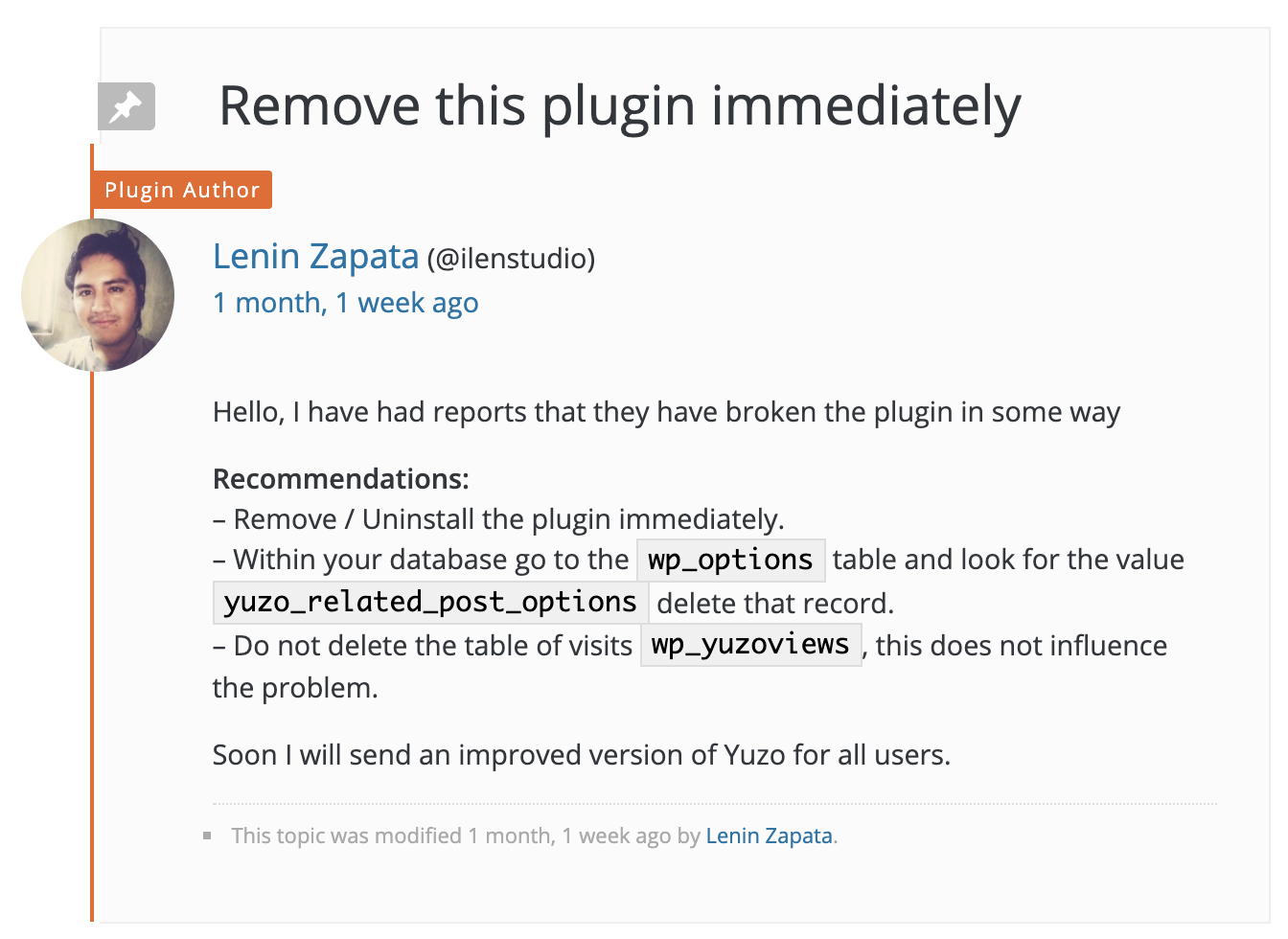Screen dimensions: 1288x939
Task: Click the pinned topic pushpin icon
Action: coord(126,106)
